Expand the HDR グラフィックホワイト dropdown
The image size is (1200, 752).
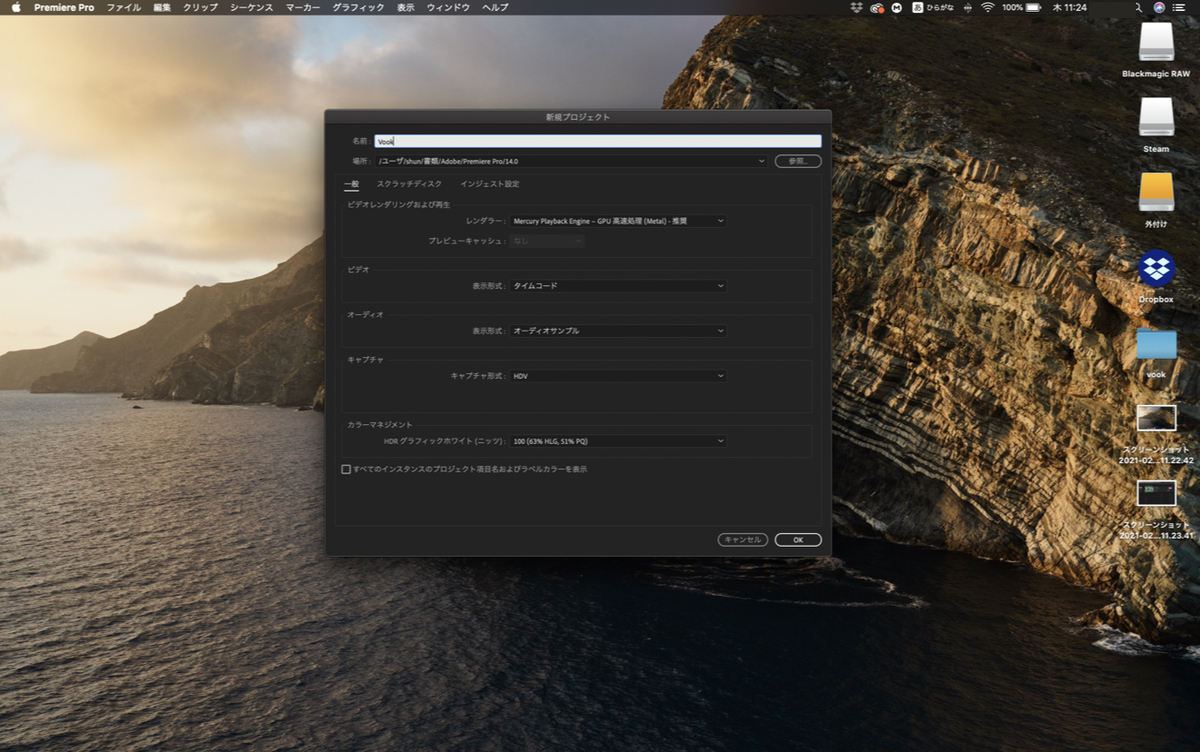(x=618, y=441)
